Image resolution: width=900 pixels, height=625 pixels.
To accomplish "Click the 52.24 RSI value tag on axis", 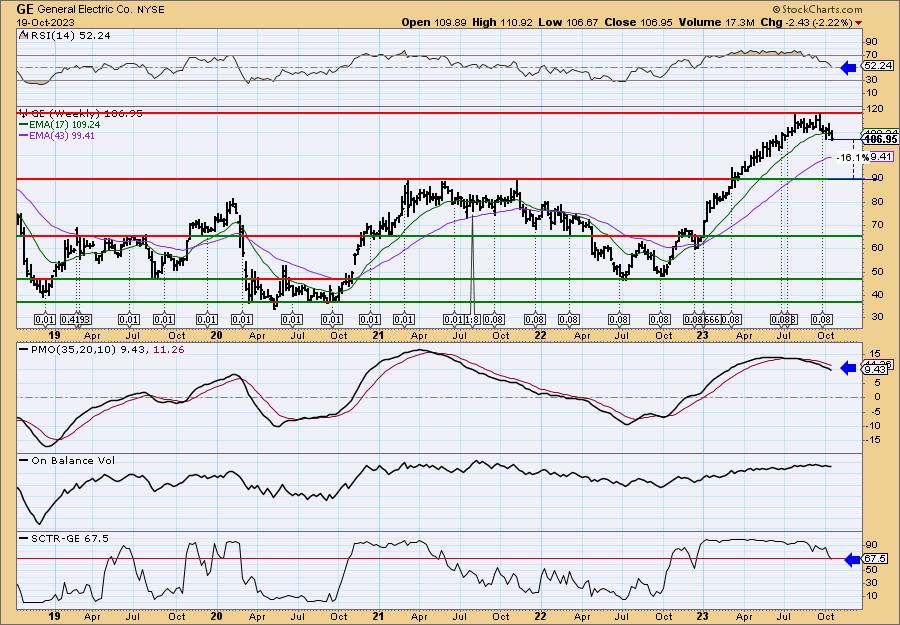I will [x=876, y=67].
